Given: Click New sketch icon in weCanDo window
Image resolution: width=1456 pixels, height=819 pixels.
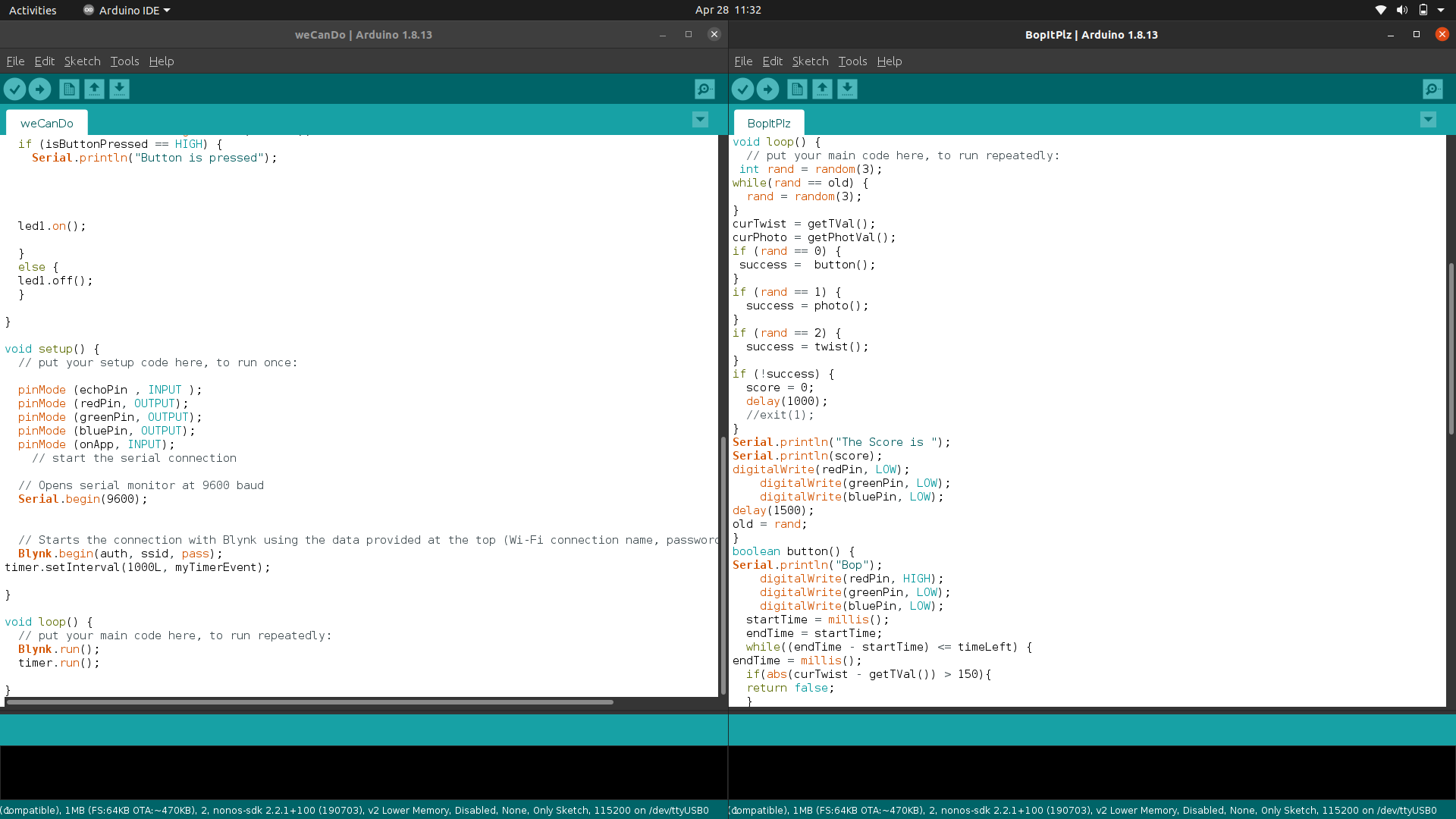Looking at the screenshot, I should coord(69,89).
